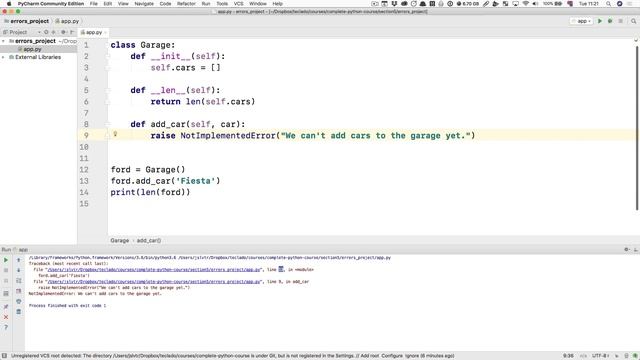The height and width of the screenshot is (360, 640).
Task: Open the Apple menu
Action: point(9,4)
